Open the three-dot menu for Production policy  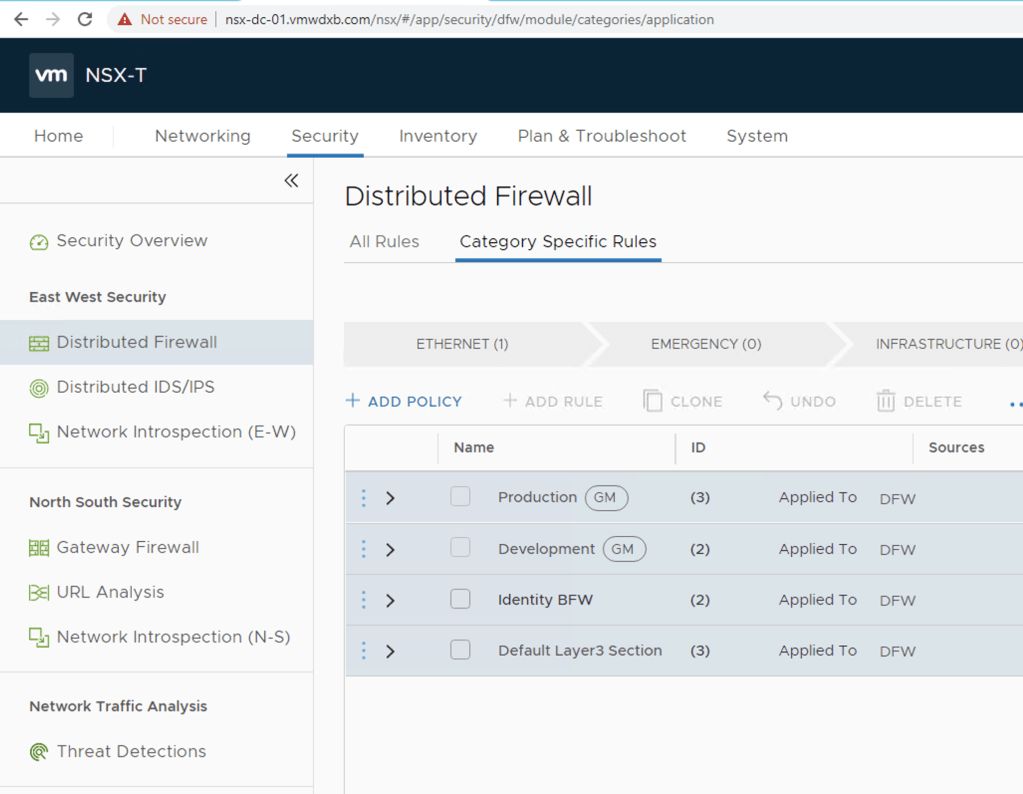tap(363, 498)
